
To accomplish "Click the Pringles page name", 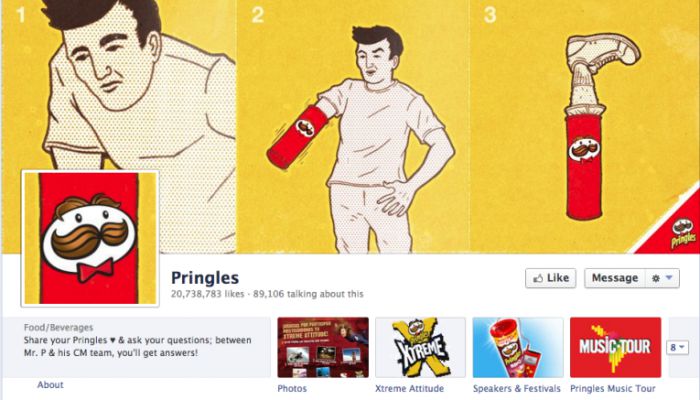I will tap(205, 277).
